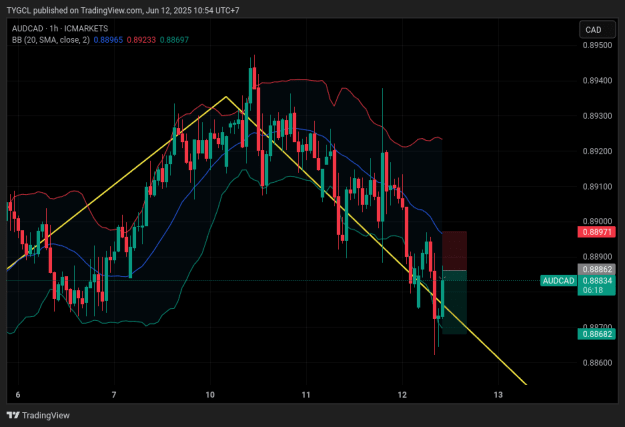Click the red stop-loss price label 0.88971

point(597,232)
